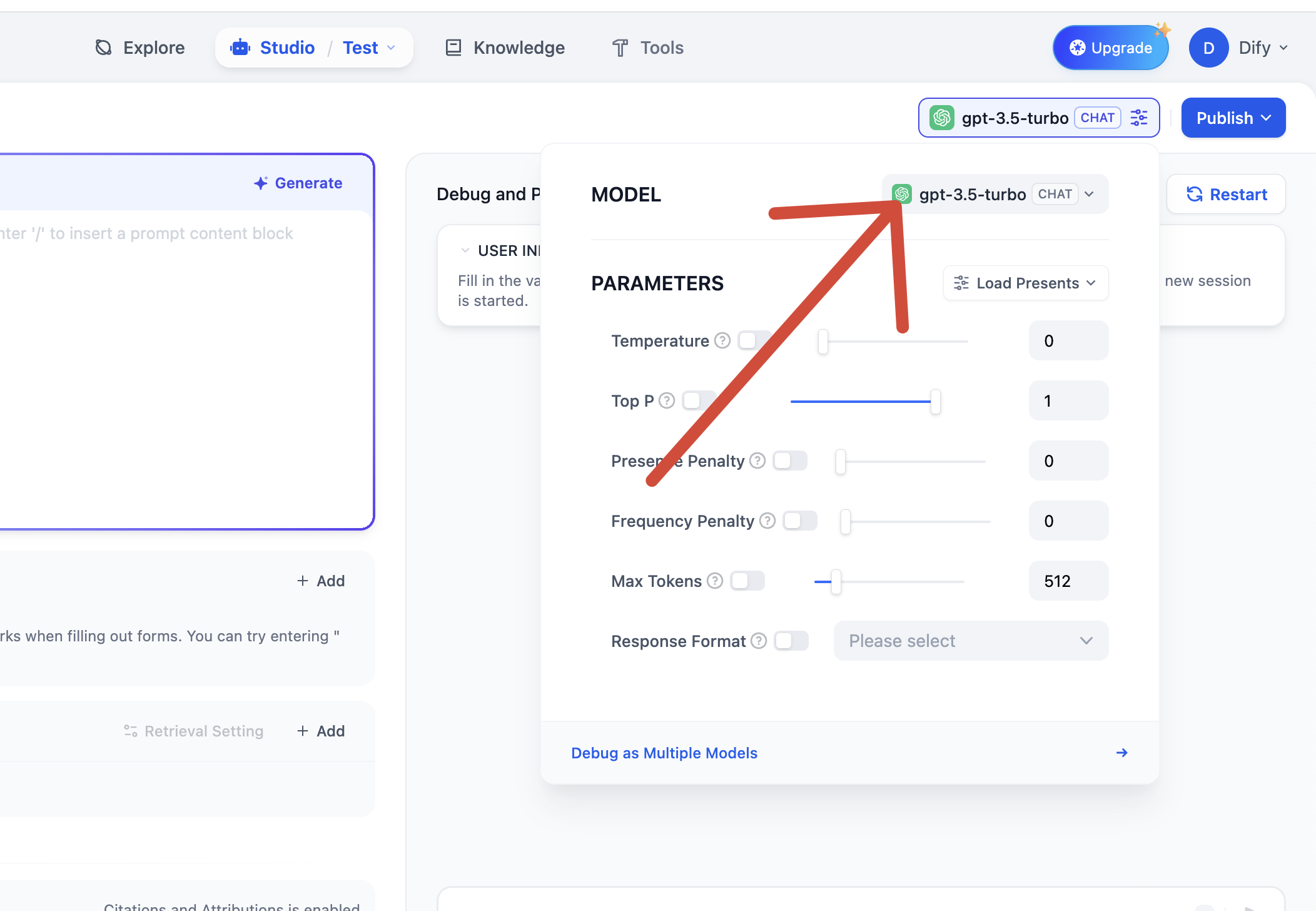Click the Upgrade button
The width and height of the screenshot is (1316, 911).
tap(1110, 48)
